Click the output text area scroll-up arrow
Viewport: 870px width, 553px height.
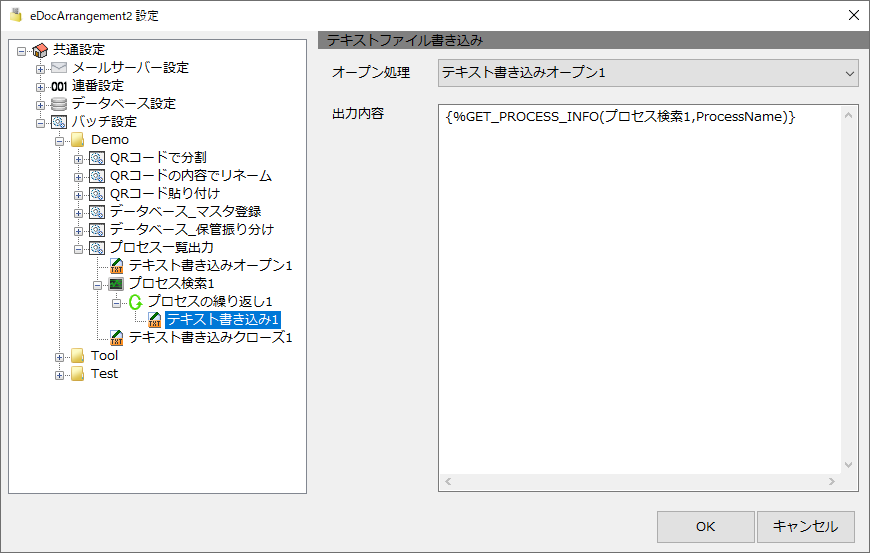[848, 115]
